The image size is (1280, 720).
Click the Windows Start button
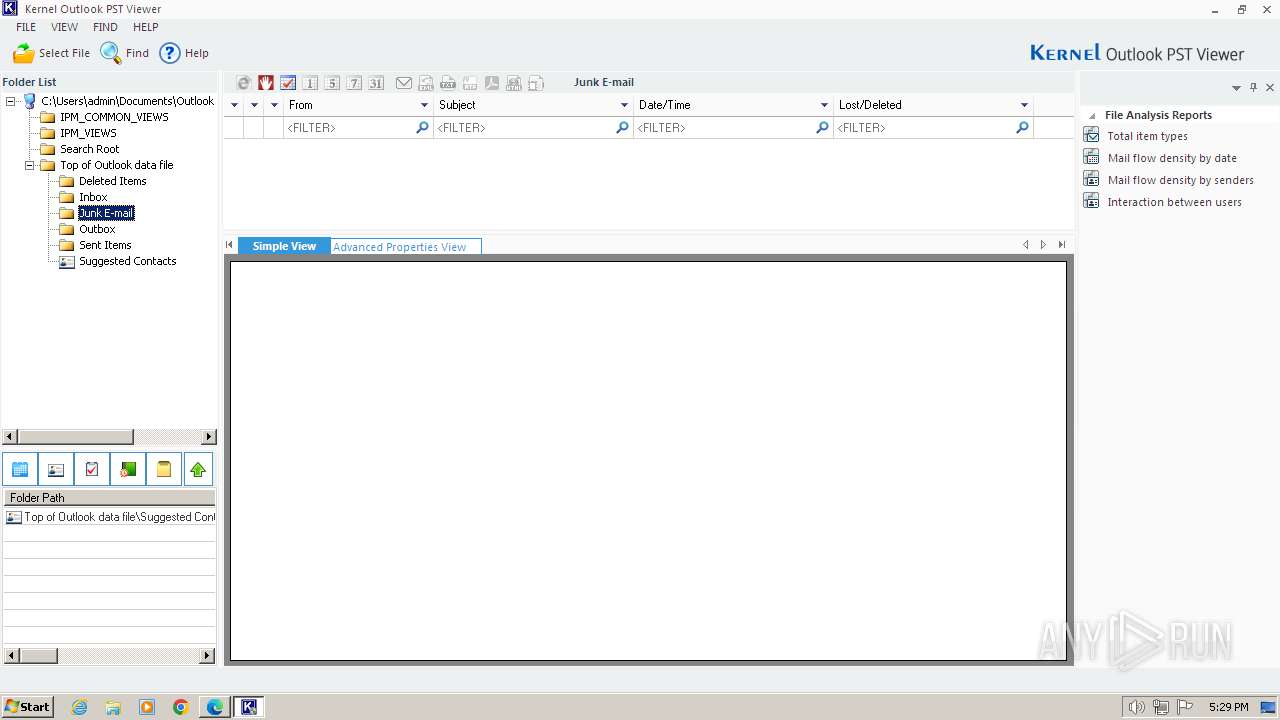coord(28,706)
